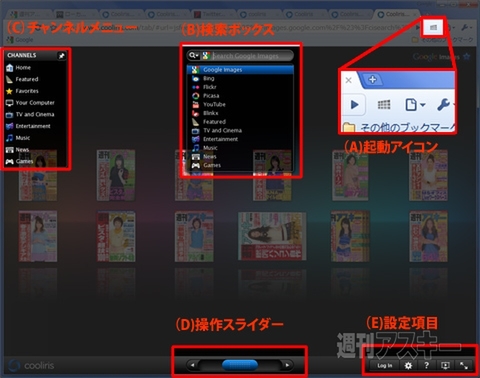The height and width of the screenshot is (378, 480).
Task: Pick TV and Cinema in search dropdown
Action: 240,130
